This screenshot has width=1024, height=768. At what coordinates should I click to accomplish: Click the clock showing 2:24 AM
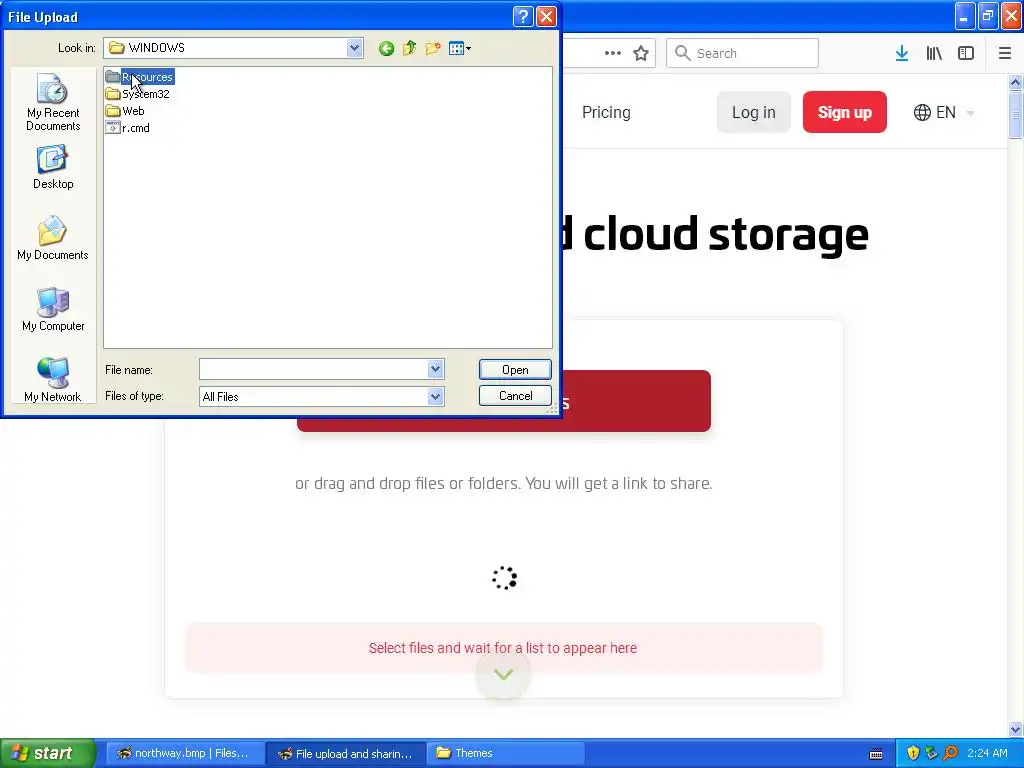click(987, 753)
